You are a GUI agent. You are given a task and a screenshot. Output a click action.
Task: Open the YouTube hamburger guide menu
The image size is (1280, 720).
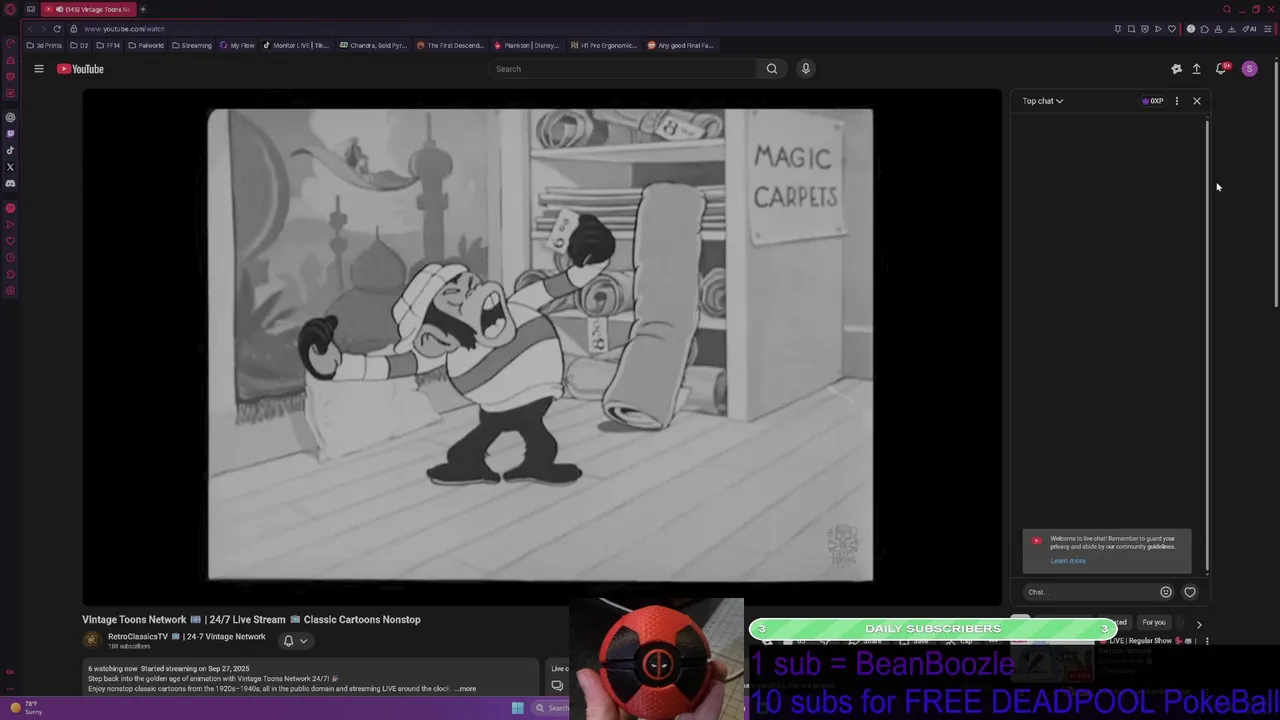pyautogui.click(x=39, y=69)
